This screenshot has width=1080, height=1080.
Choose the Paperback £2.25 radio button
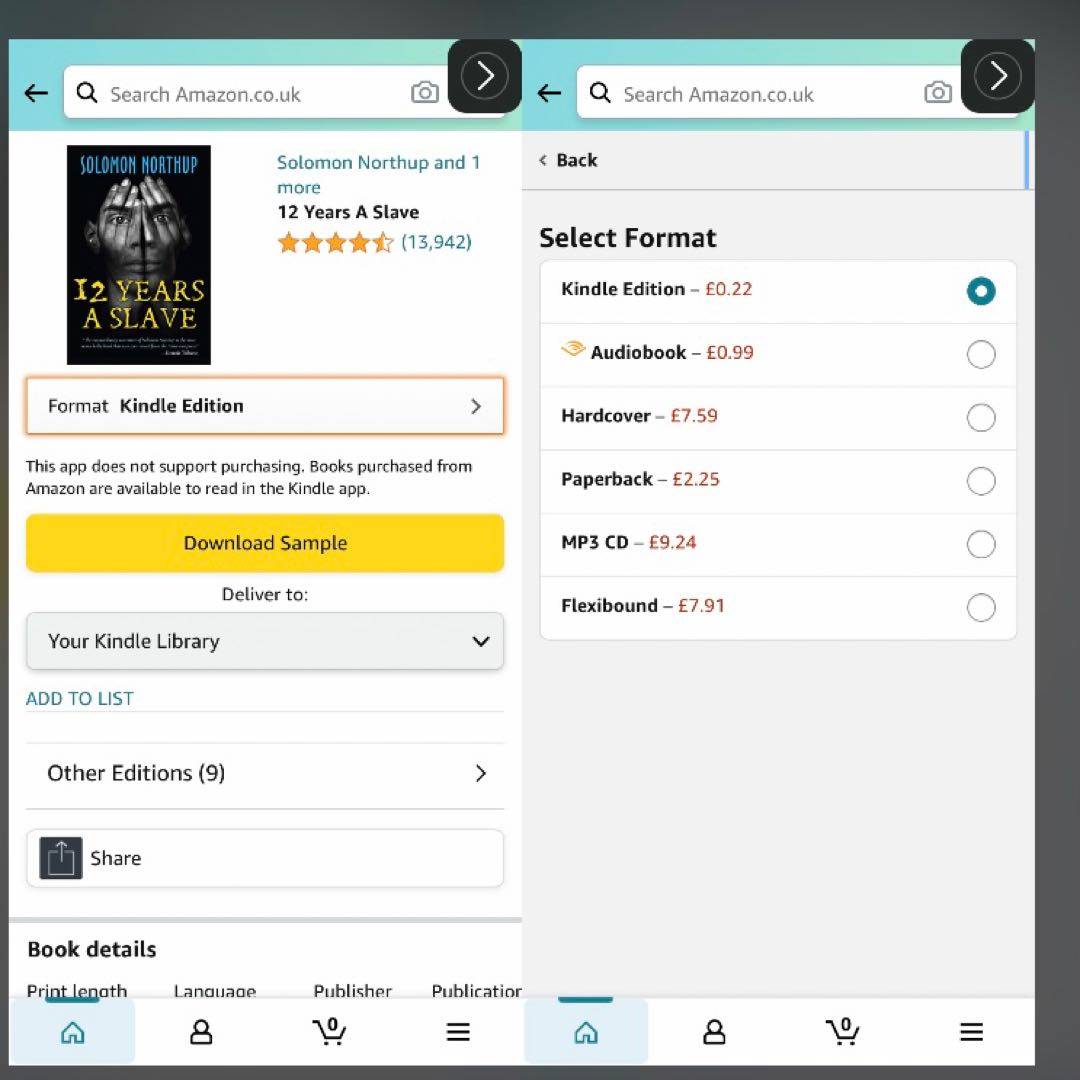981,481
